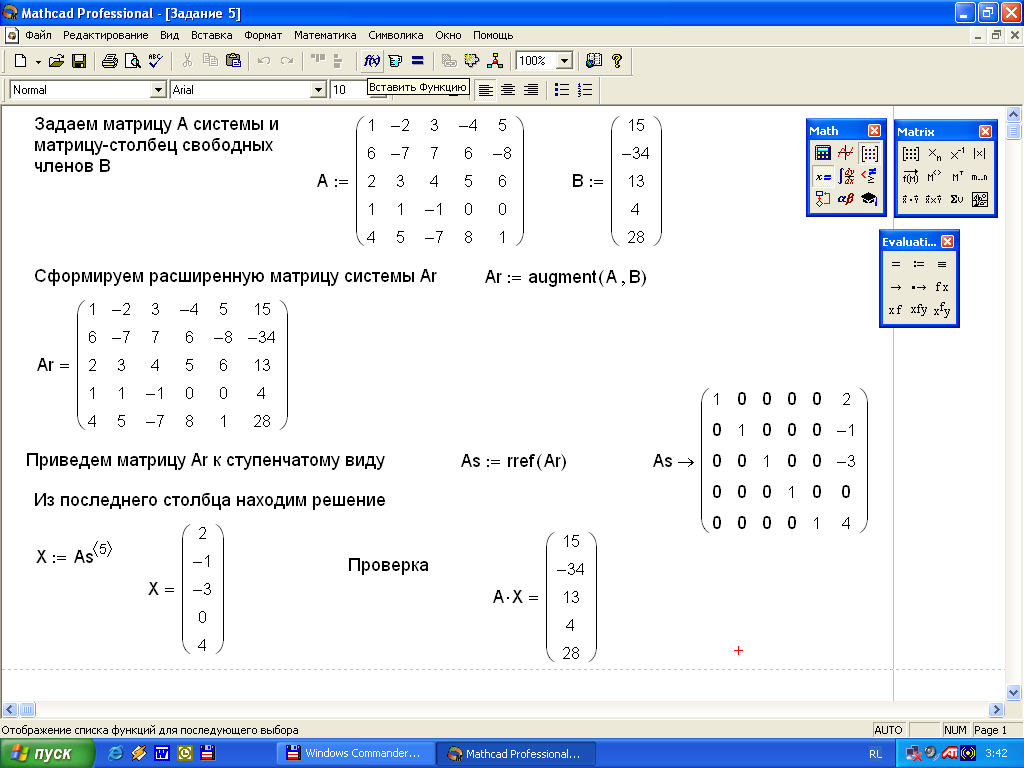This screenshot has height=768, width=1024.
Task: Click the font size field showing 10
Action: point(349,89)
